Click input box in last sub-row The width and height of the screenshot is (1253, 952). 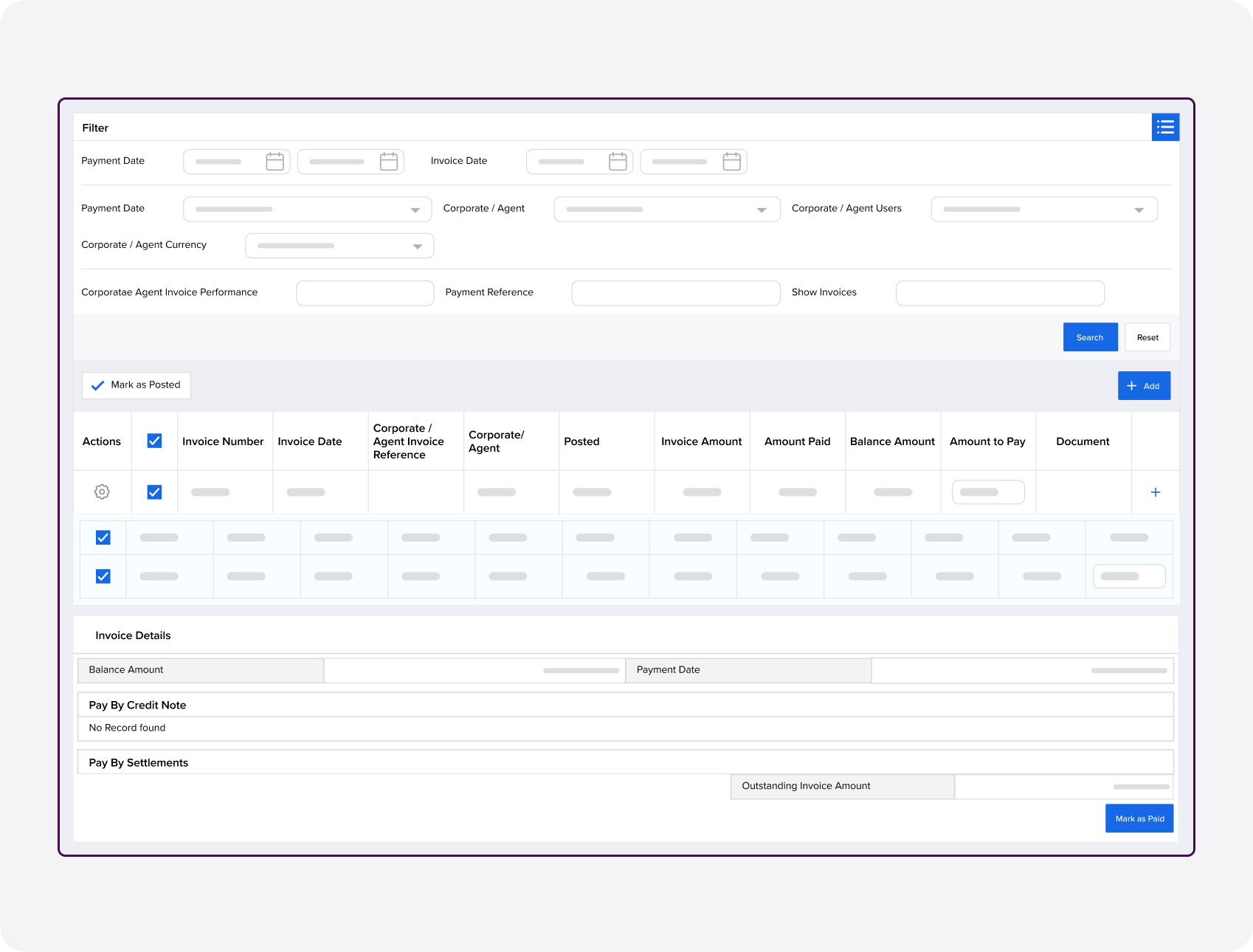pyautogui.click(x=1129, y=576)
